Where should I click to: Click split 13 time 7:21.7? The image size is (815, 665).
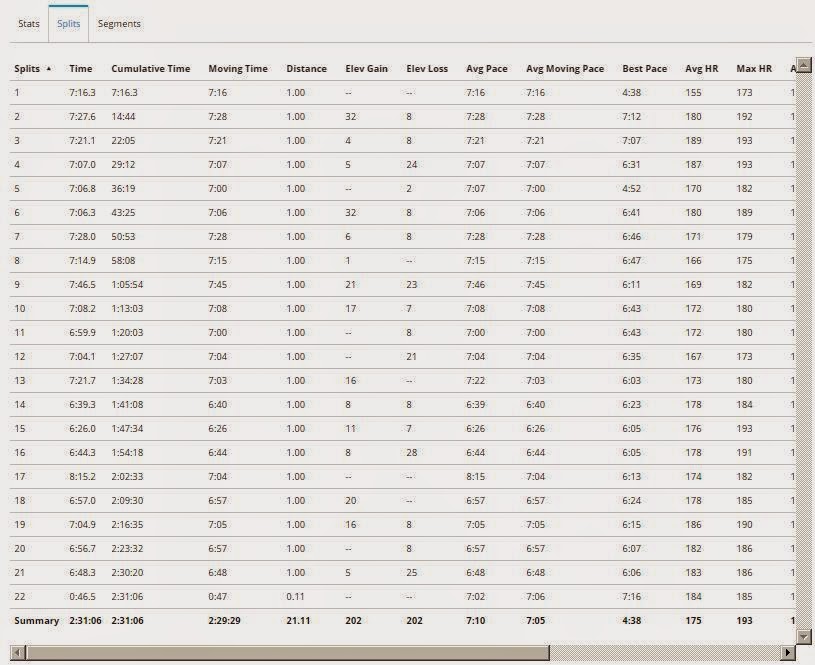pos(82,380)
